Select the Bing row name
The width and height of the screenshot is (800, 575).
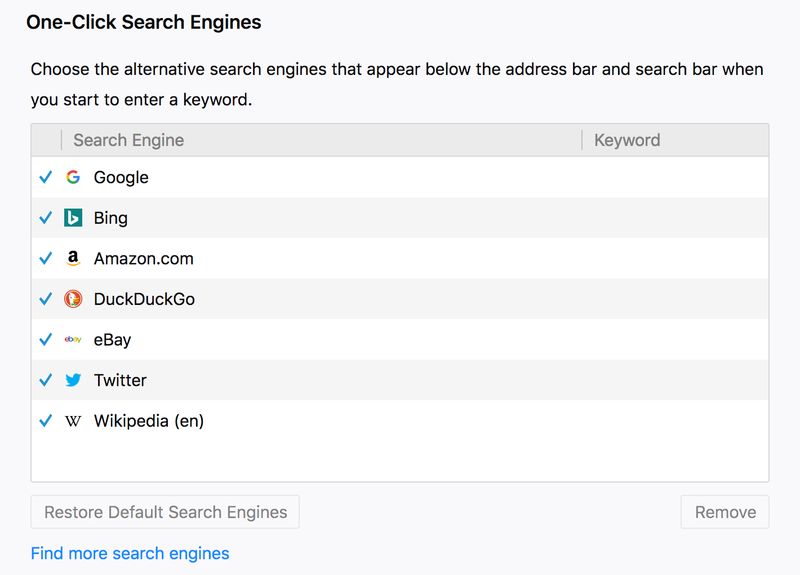[111, 218]
